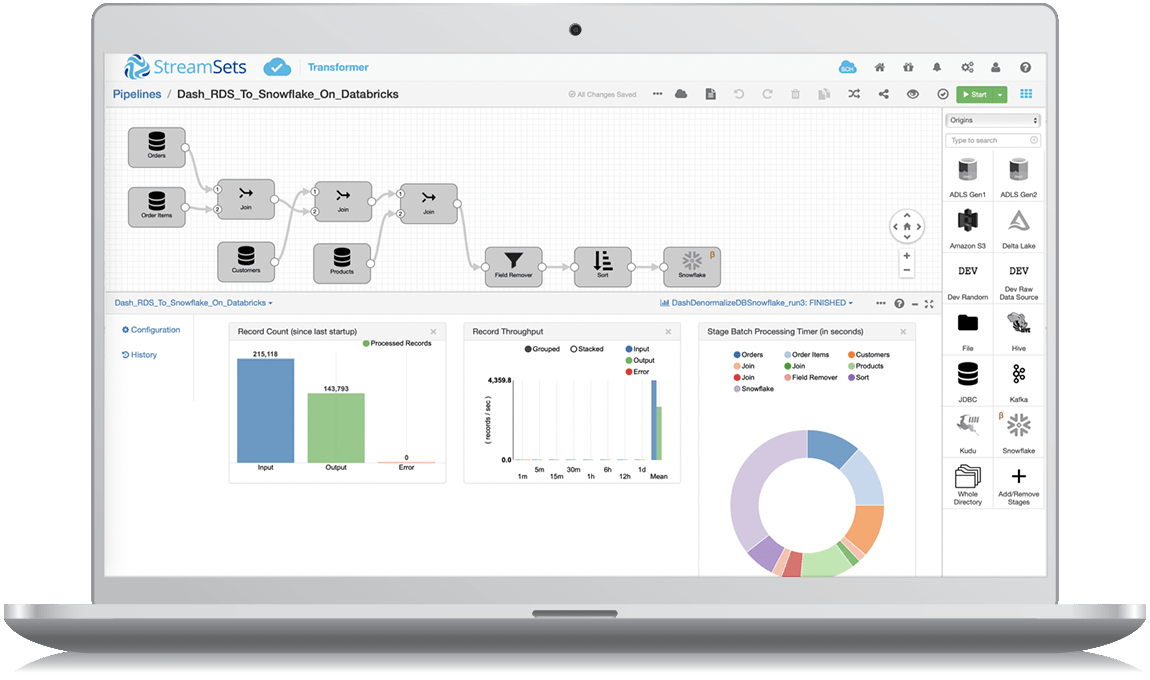This screenshot has height=680, width=1150.
Task: Click the Type to search stage field
Action: click(993, 140)
